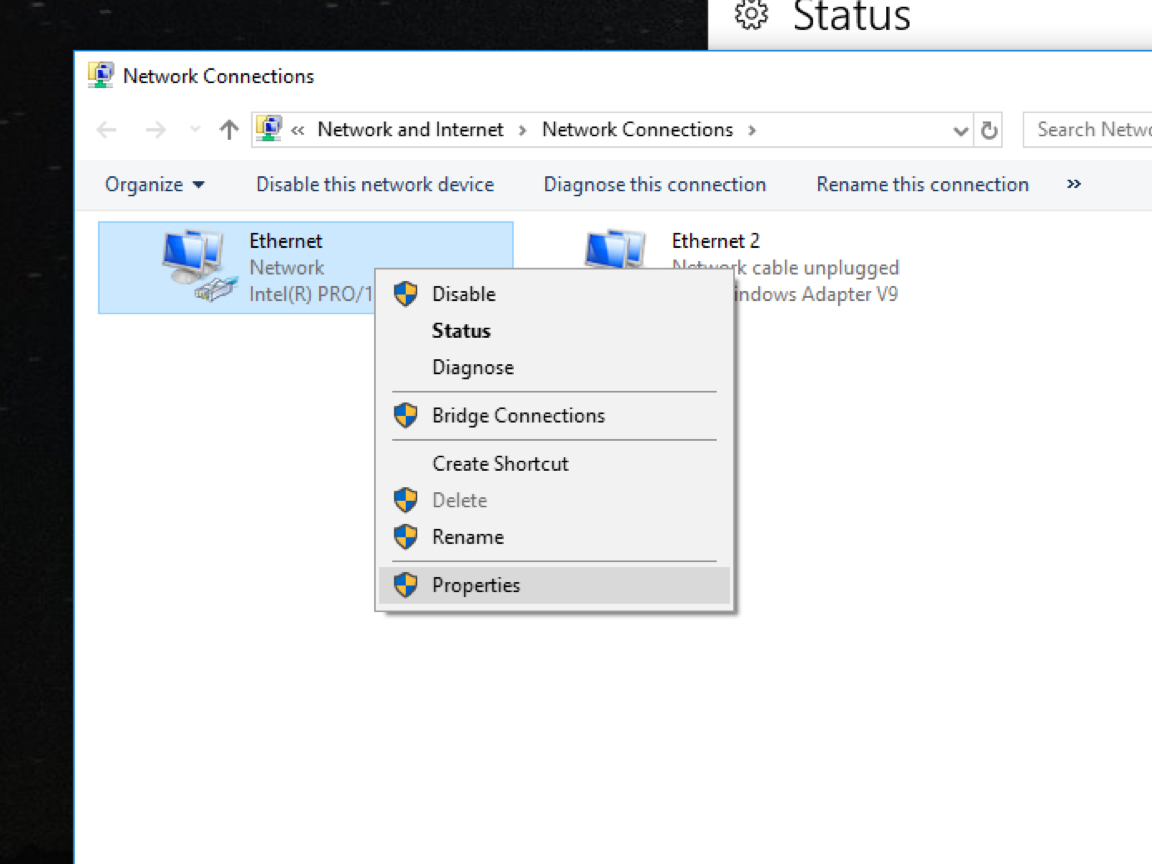This screenshot has width=1152, height=864.
Task: Open the Organize dropdown menu
Action: point(154,184)
